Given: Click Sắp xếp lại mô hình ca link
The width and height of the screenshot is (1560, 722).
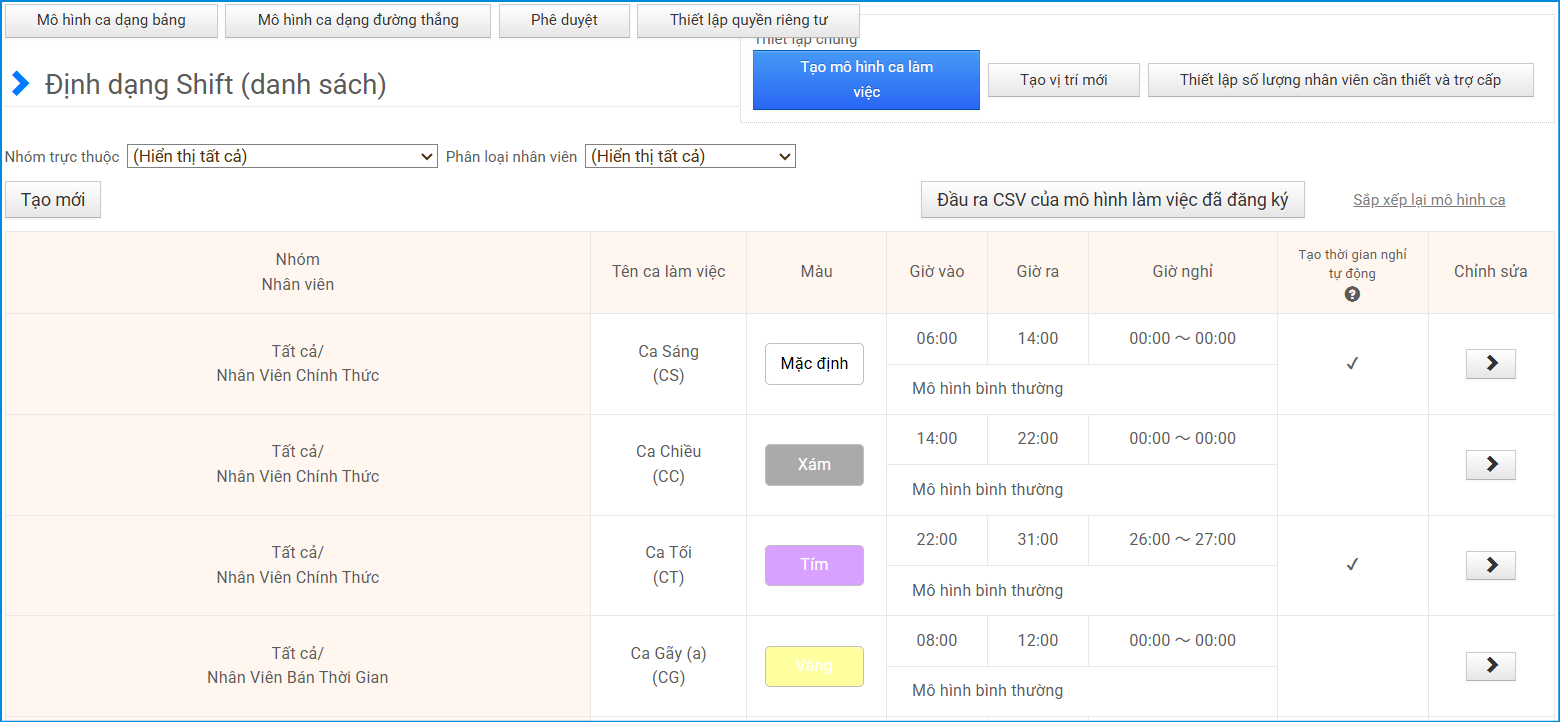Looking at the screenshot, I should click(1429, 200).
